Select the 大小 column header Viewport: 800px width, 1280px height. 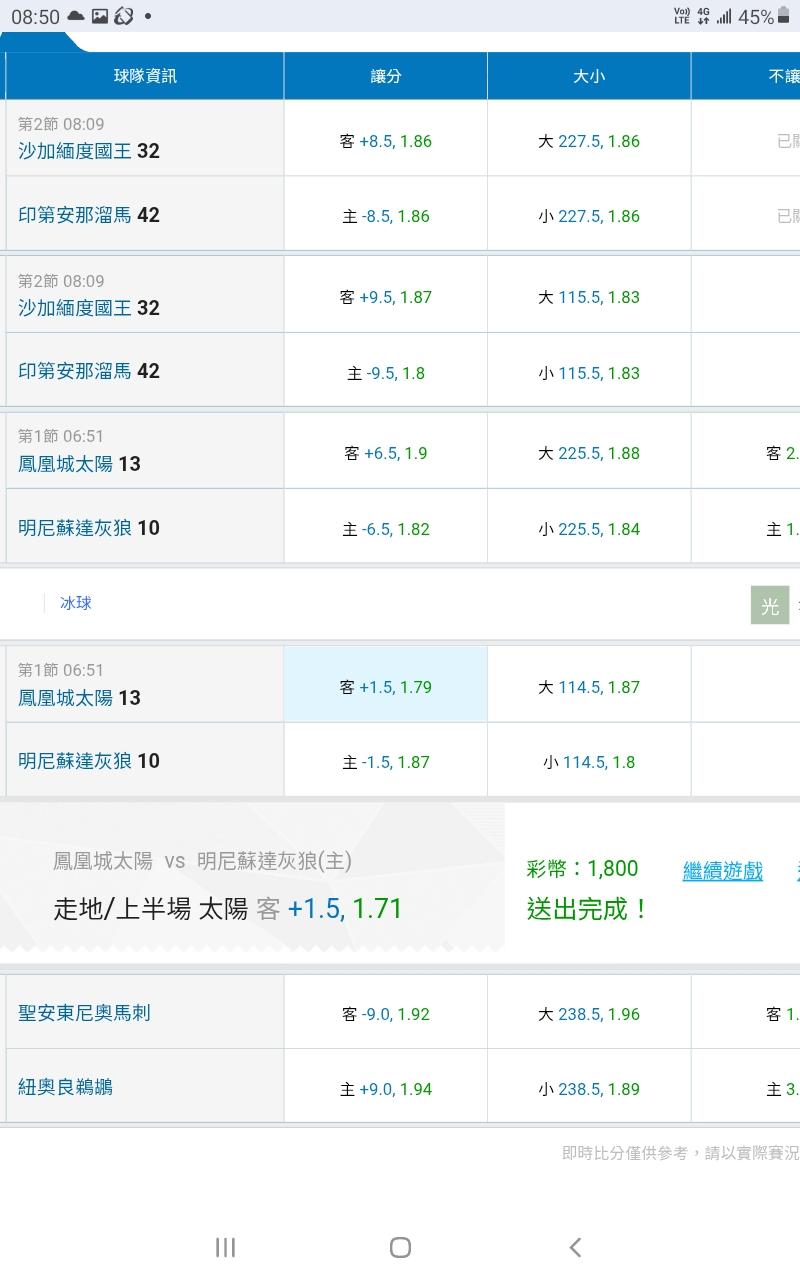[589, 76]
